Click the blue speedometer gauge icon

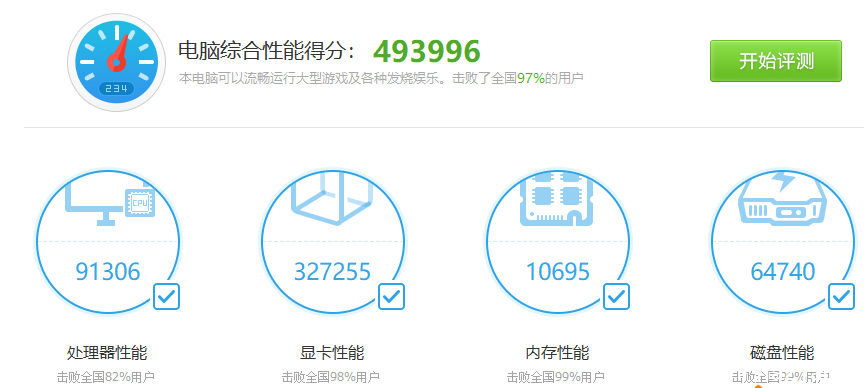pos(117,62)
